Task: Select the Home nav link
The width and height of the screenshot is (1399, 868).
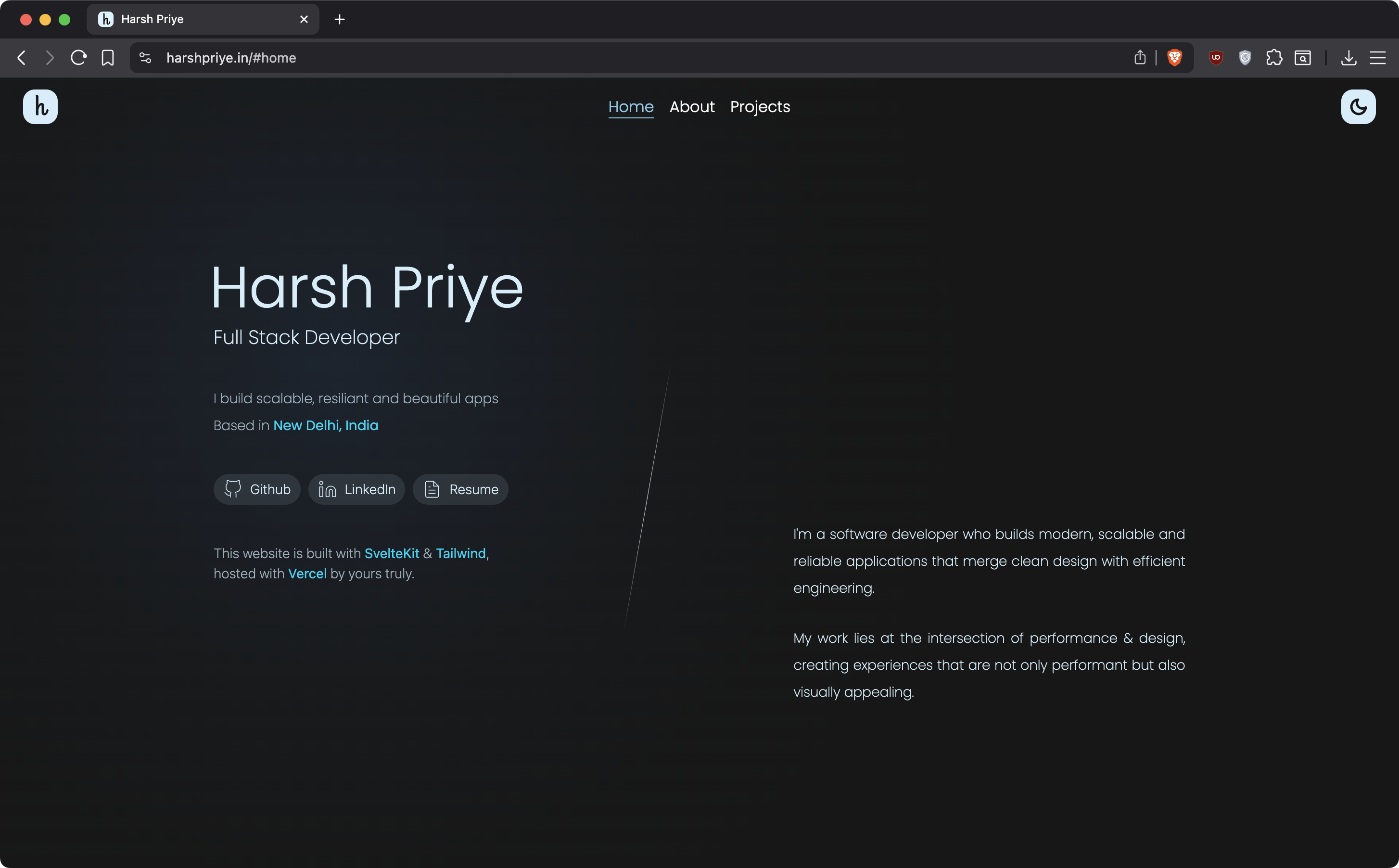Action: (631, 107)
